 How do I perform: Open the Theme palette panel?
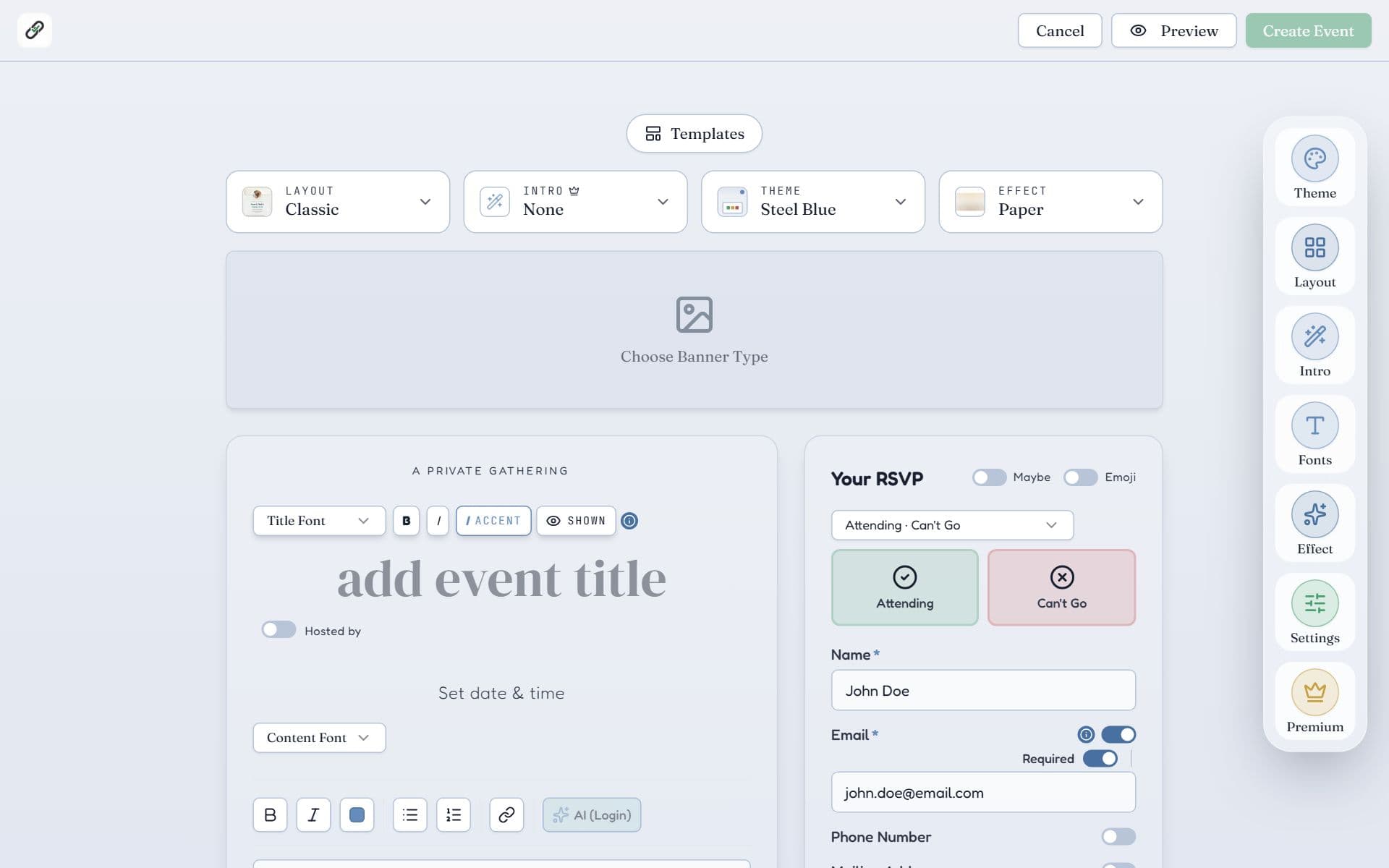tap(1314, 167)
